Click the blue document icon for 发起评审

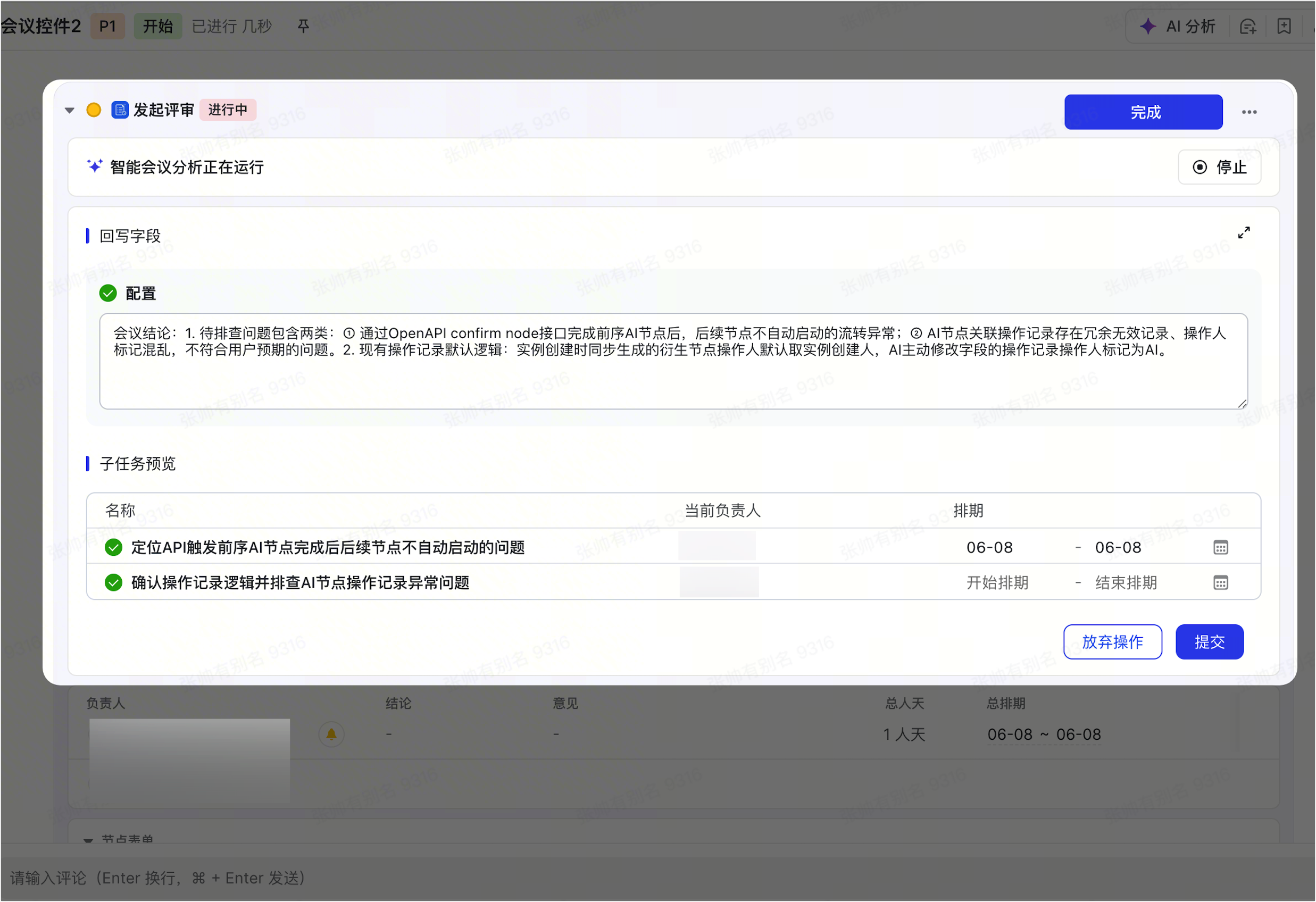click(x=120, y=110)
